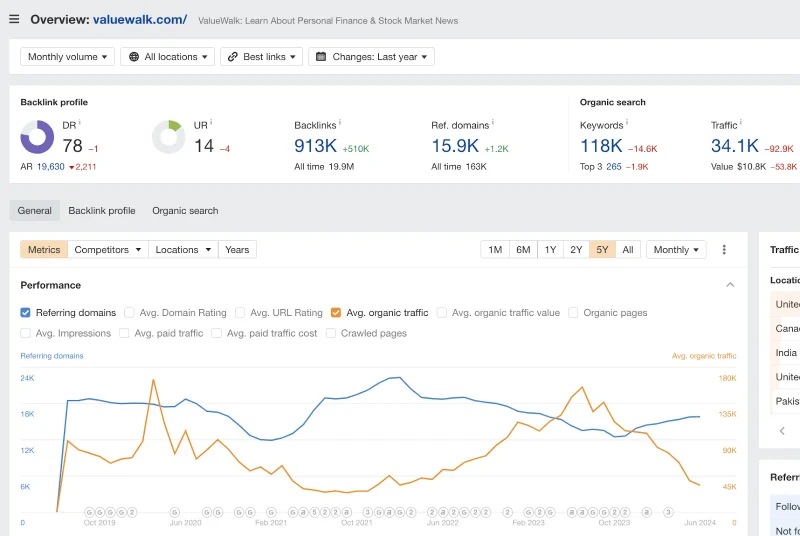Screen dimensions: 800x536
Task: Click the left arrow in the Traffic locations panel
Action: 782,431
